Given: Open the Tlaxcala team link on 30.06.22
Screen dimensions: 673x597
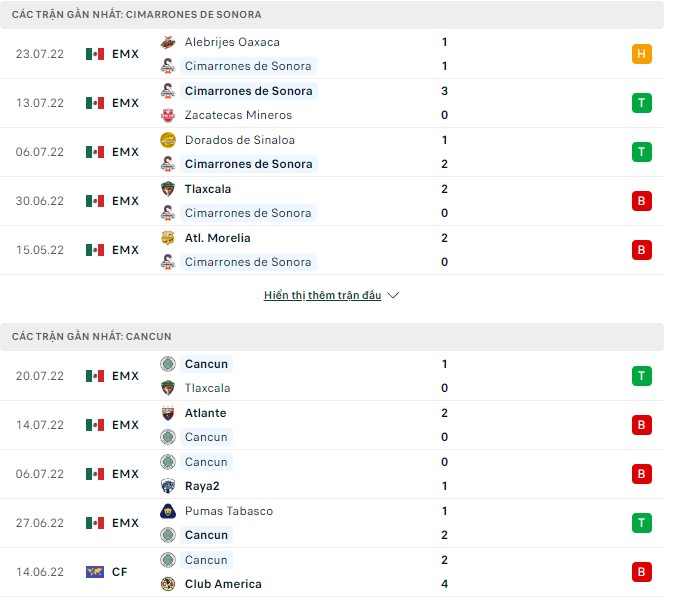Looking at the screenshot, I should [207, 189].
